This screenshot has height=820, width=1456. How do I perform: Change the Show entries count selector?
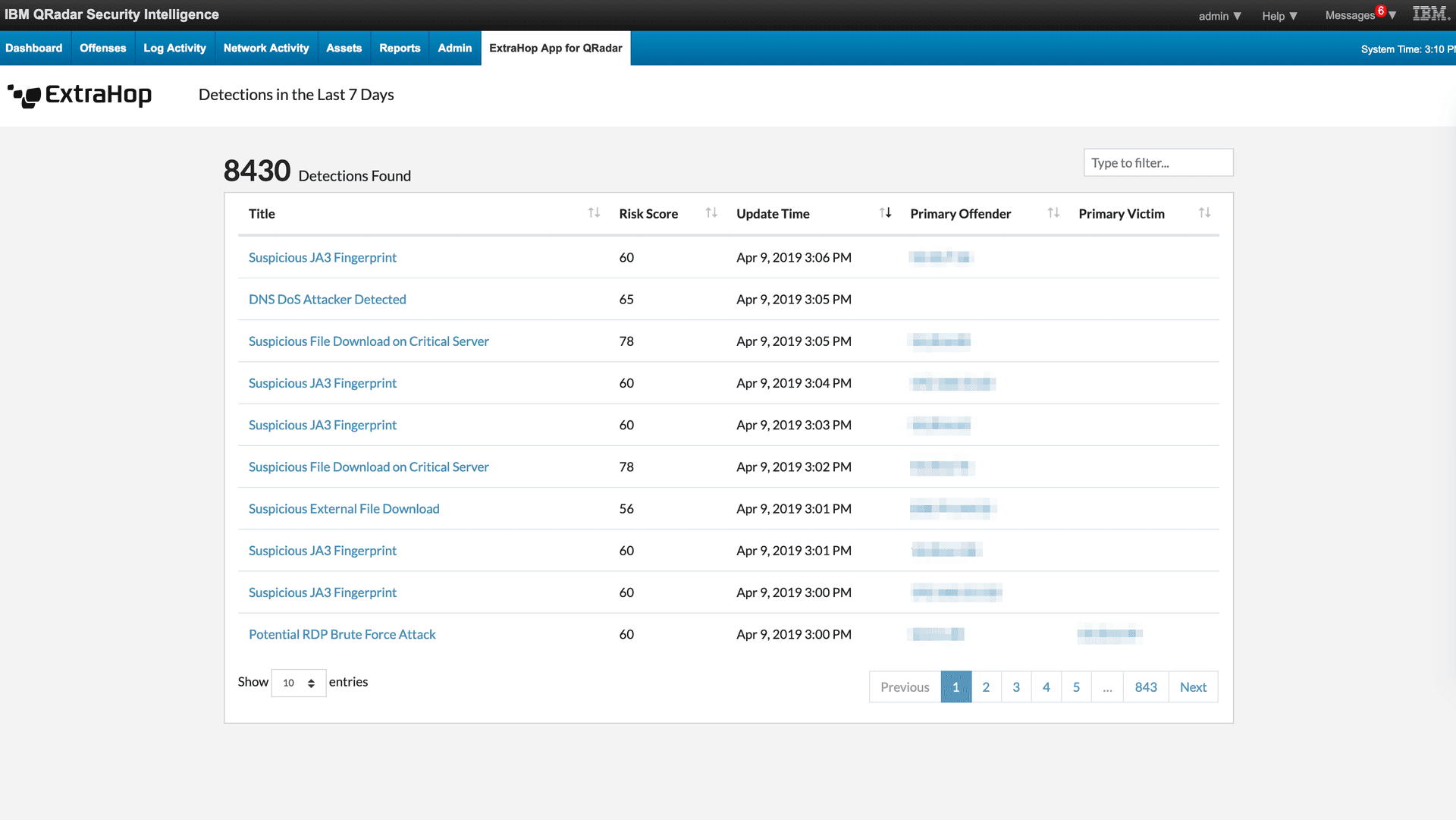[x=299, y=683]
